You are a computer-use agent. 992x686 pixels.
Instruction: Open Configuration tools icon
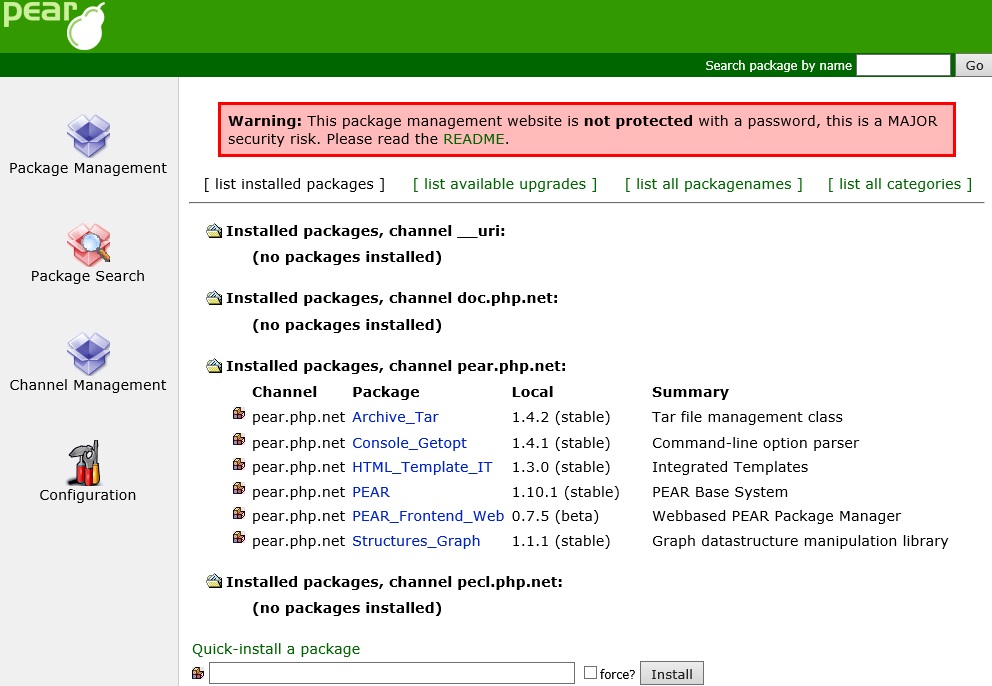[84, 463]
